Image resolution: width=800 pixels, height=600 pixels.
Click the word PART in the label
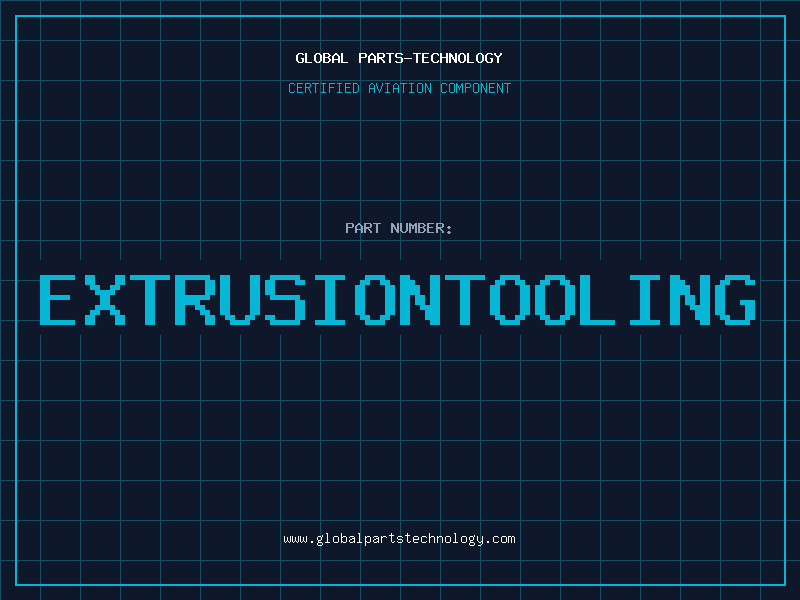coord(363,228)
